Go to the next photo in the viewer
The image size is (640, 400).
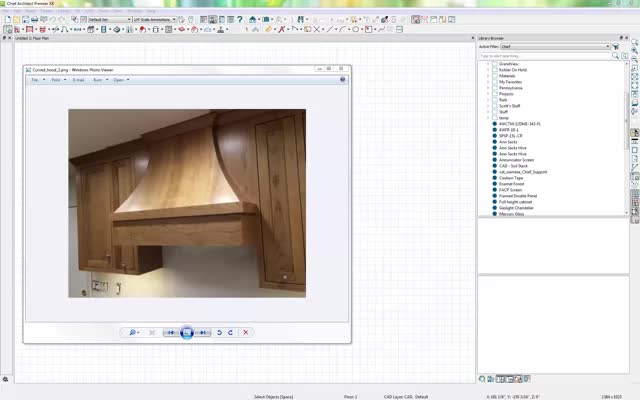[x=203, y=332]
